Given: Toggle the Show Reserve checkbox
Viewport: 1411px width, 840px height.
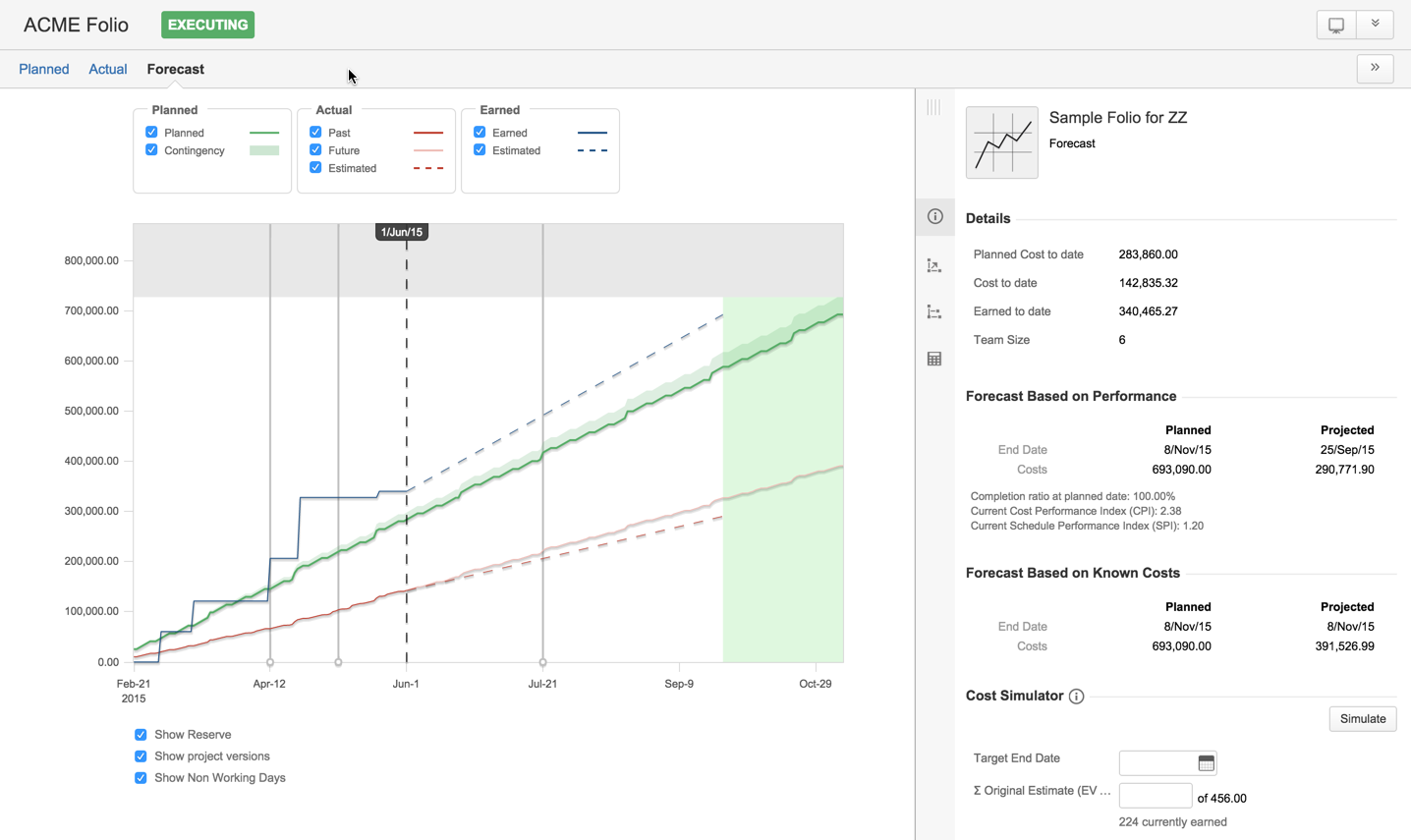Looking at the screenshot, I should [141, 735].
